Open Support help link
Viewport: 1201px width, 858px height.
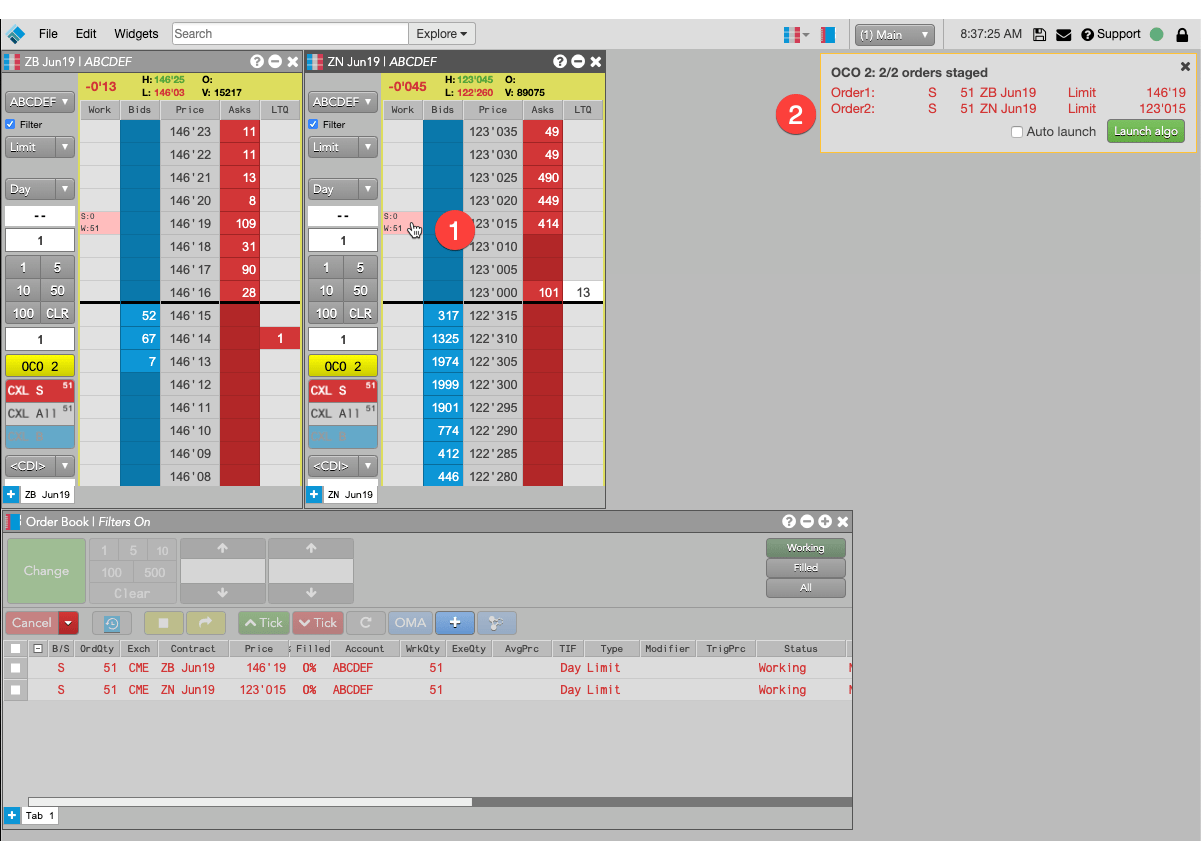coord(1111,34)
